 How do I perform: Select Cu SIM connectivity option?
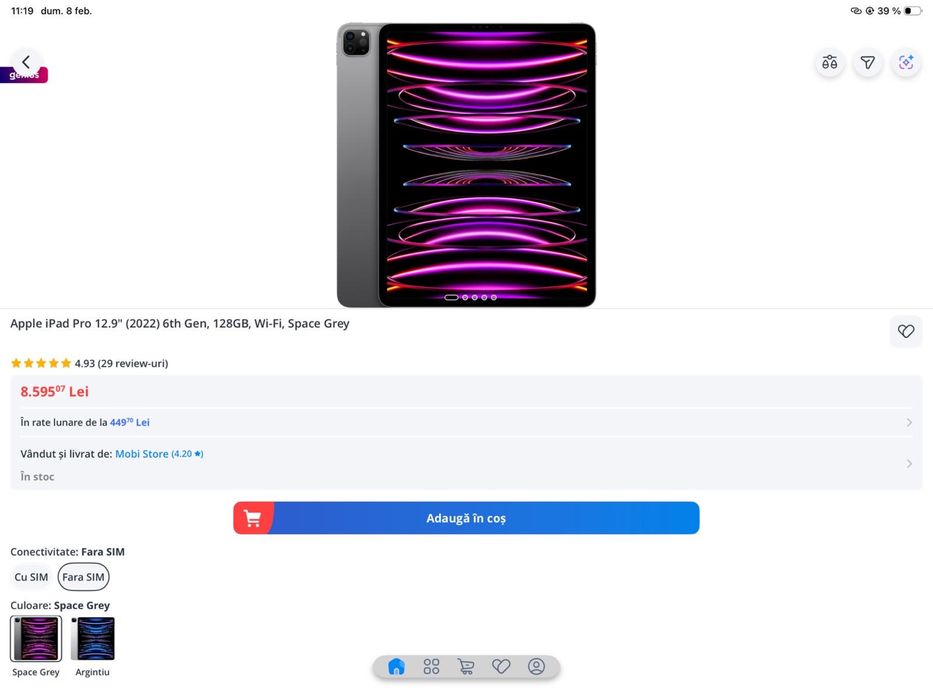tap(31, 577)
